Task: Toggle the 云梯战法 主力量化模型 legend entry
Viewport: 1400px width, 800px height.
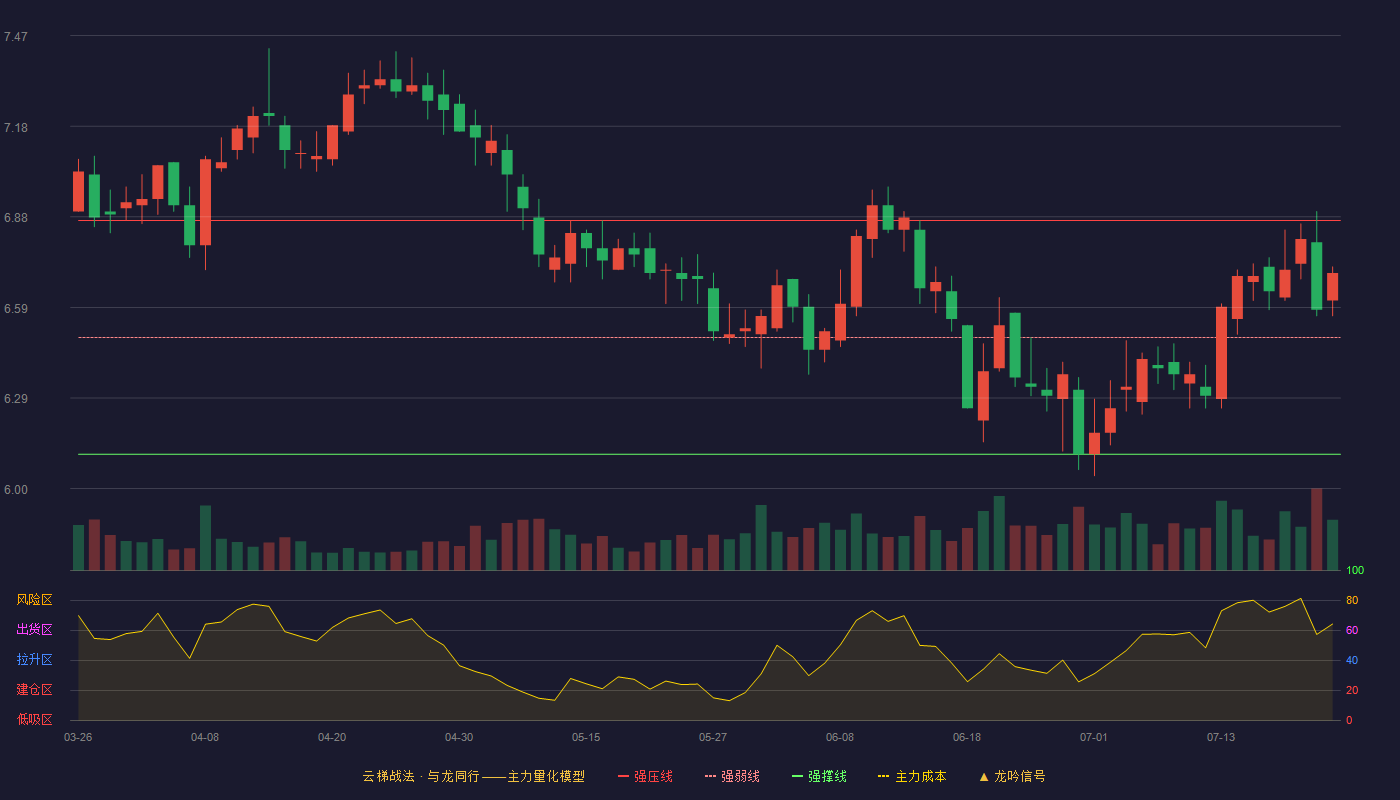Action: (x=473, y=776)
